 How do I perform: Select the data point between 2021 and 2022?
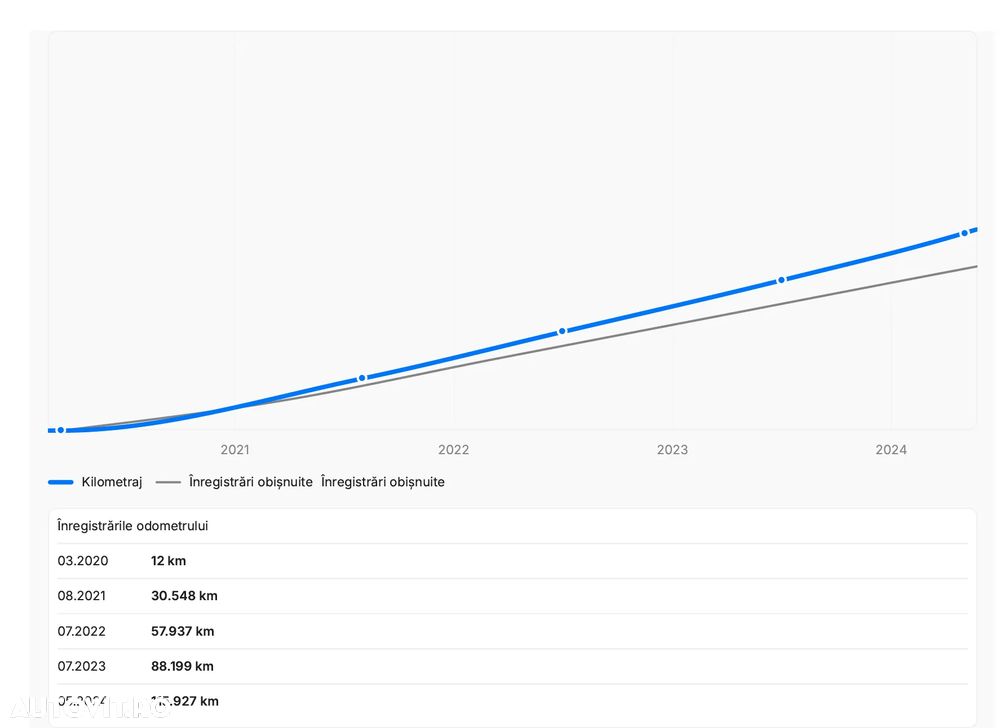coord(362,378)
